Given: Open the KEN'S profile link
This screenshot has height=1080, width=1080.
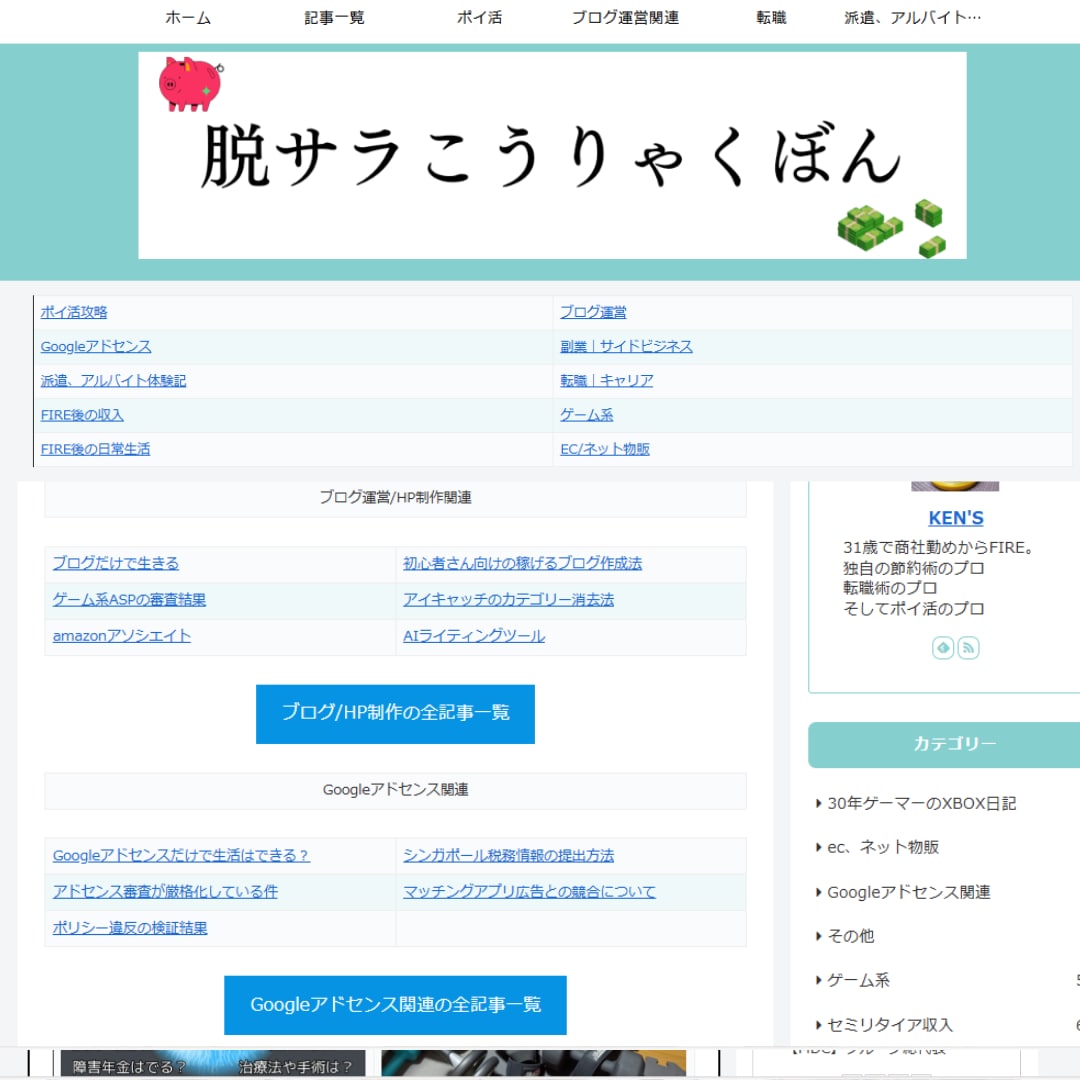Looking at the screenshot, I should (955, 518).
